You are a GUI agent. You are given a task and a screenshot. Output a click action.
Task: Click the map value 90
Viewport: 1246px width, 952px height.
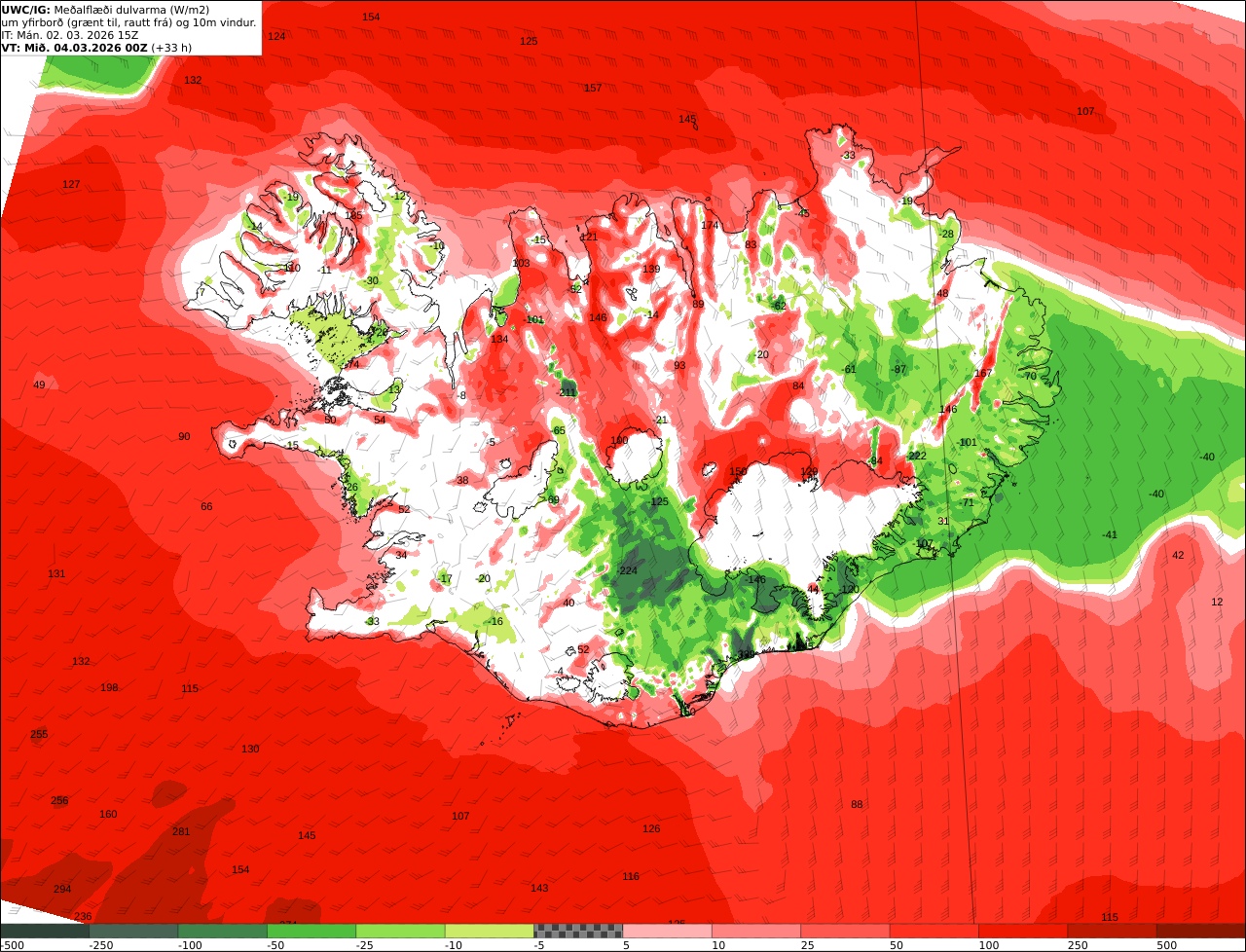click(x=184, y=437)
